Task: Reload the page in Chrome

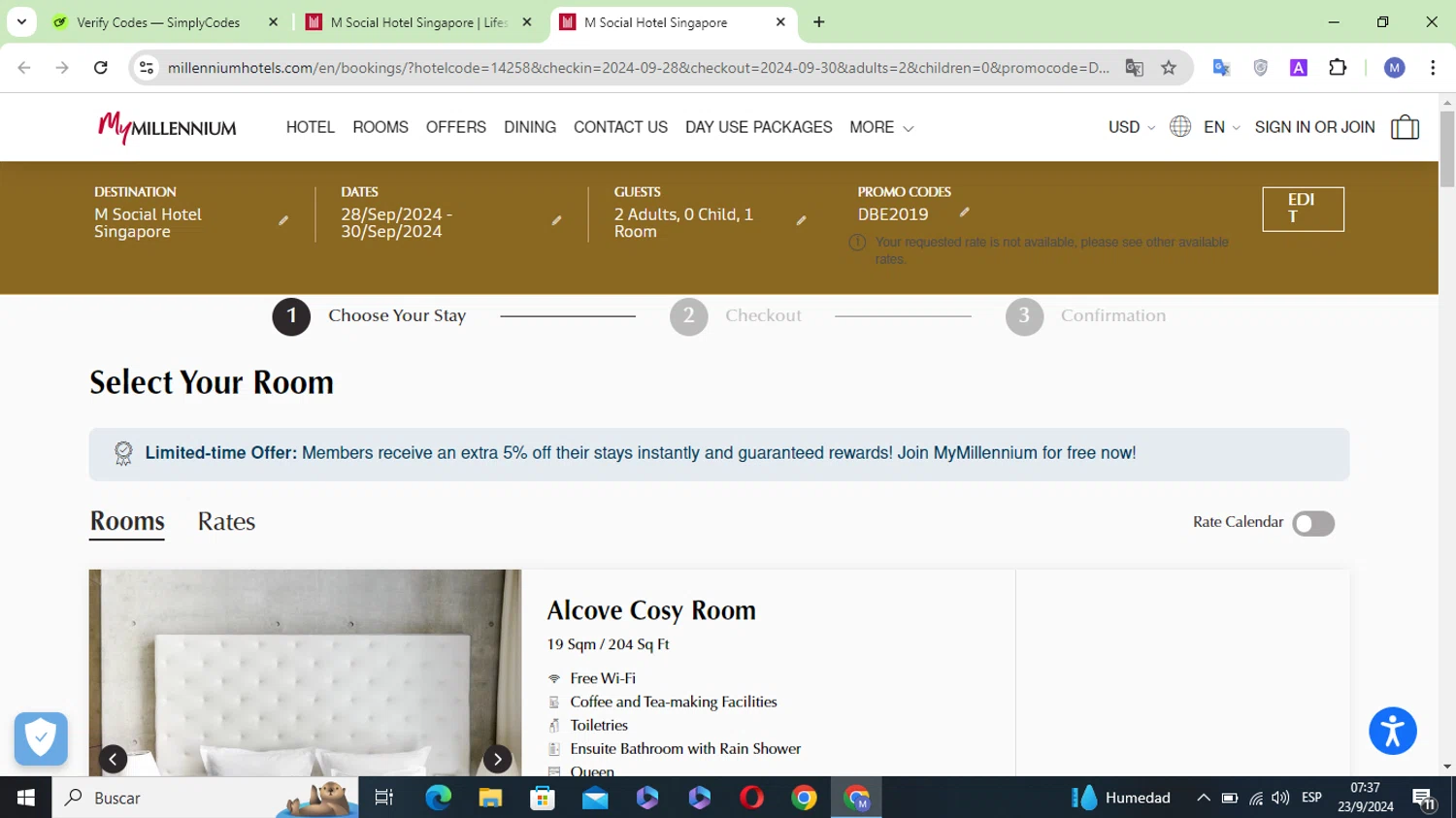Action: 101,68
